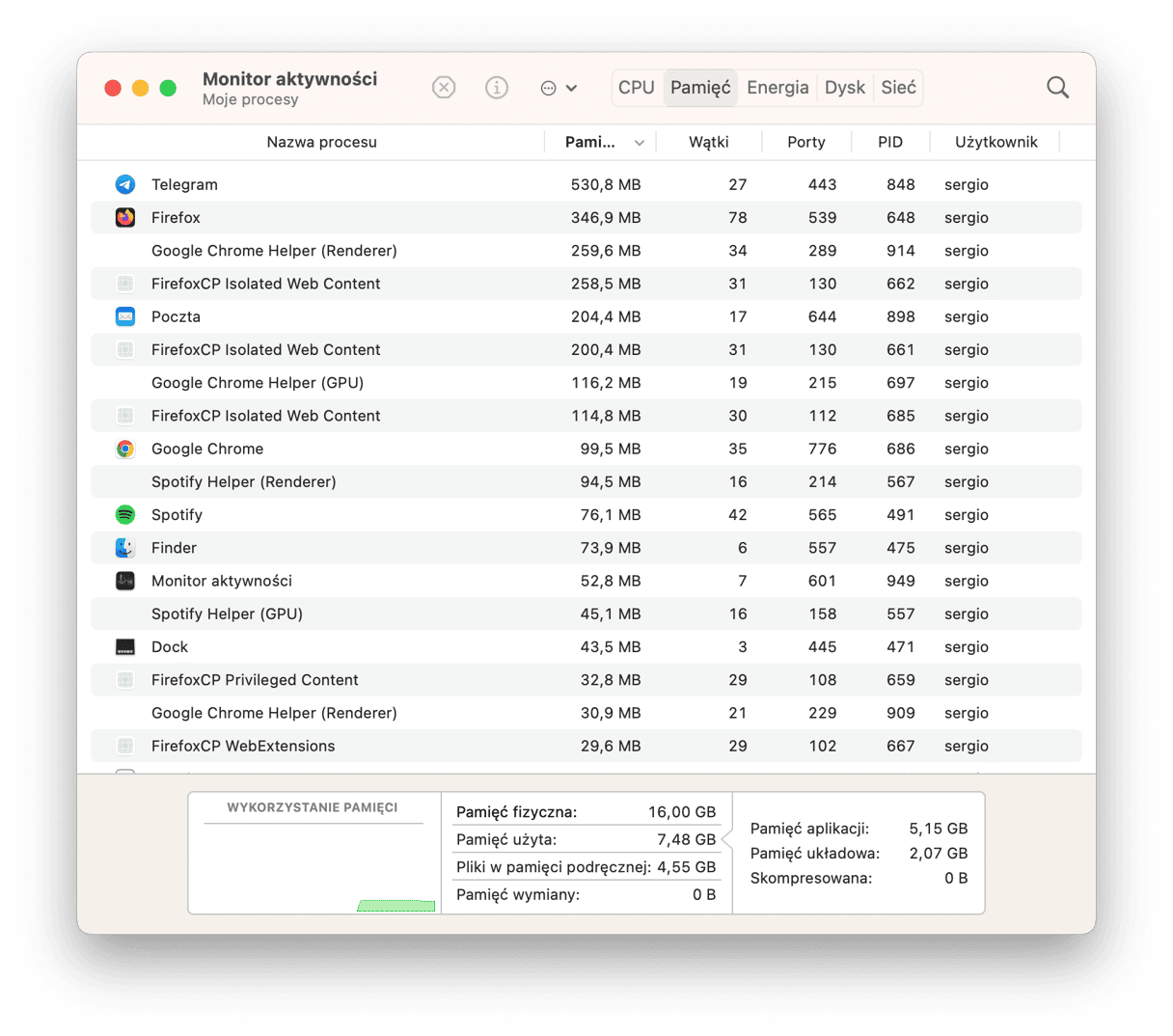Click icon of FirefoxCP row with PID 685
1173x1036 pixels.
point(125,416)
